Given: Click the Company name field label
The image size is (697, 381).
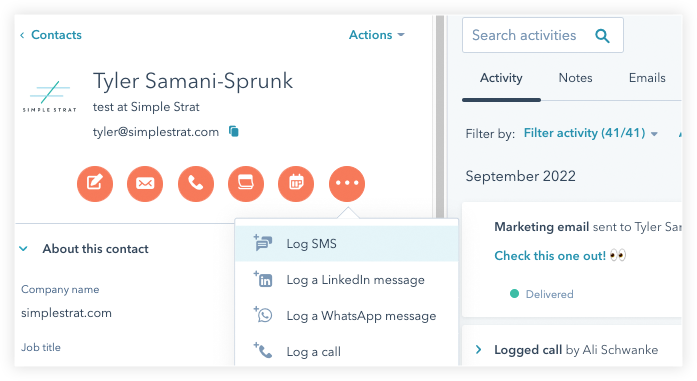Looking at the screenshot, I should pyautogui.click(x=60, y=289).
